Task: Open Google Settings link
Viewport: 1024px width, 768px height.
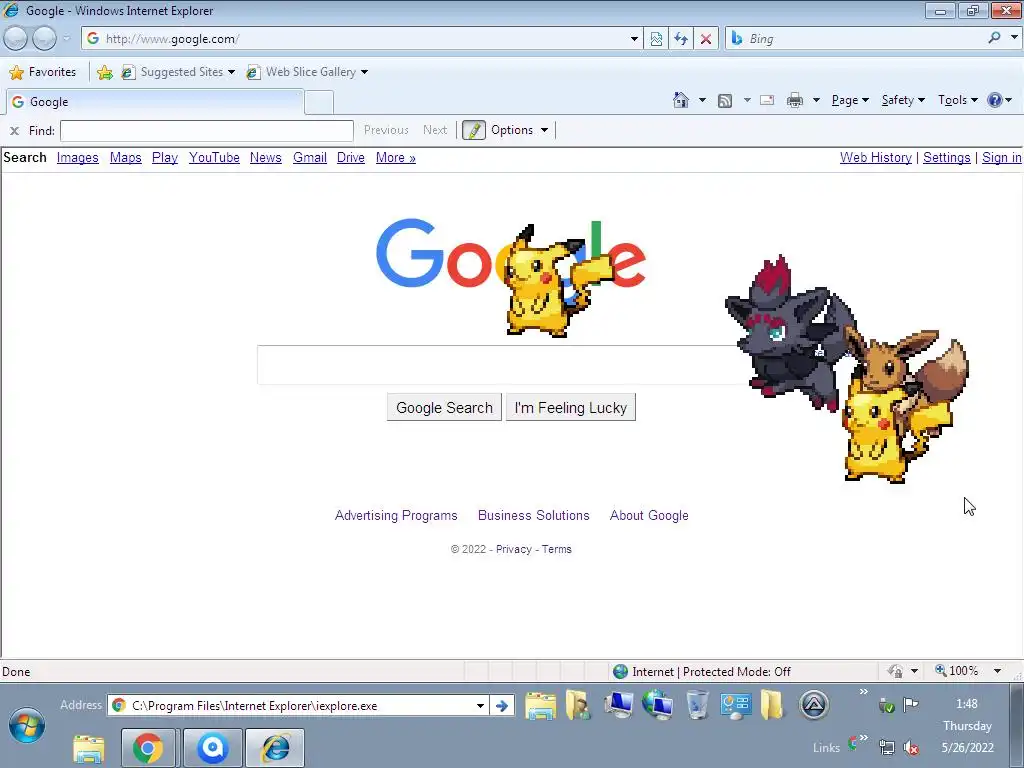Action: click(x=946, y=158)
